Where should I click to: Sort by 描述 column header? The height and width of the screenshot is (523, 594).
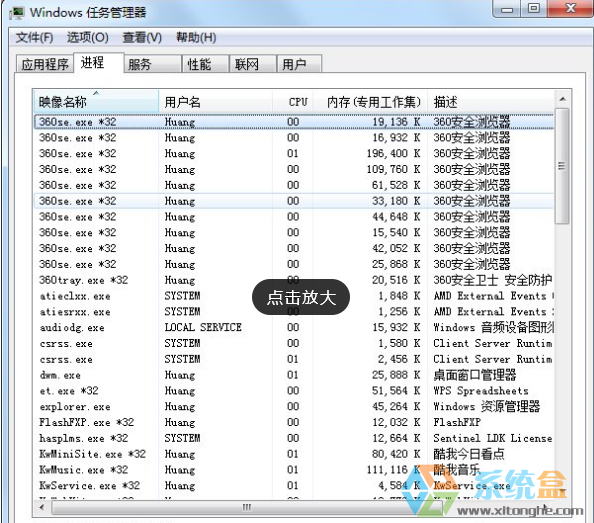pos(491,101)
